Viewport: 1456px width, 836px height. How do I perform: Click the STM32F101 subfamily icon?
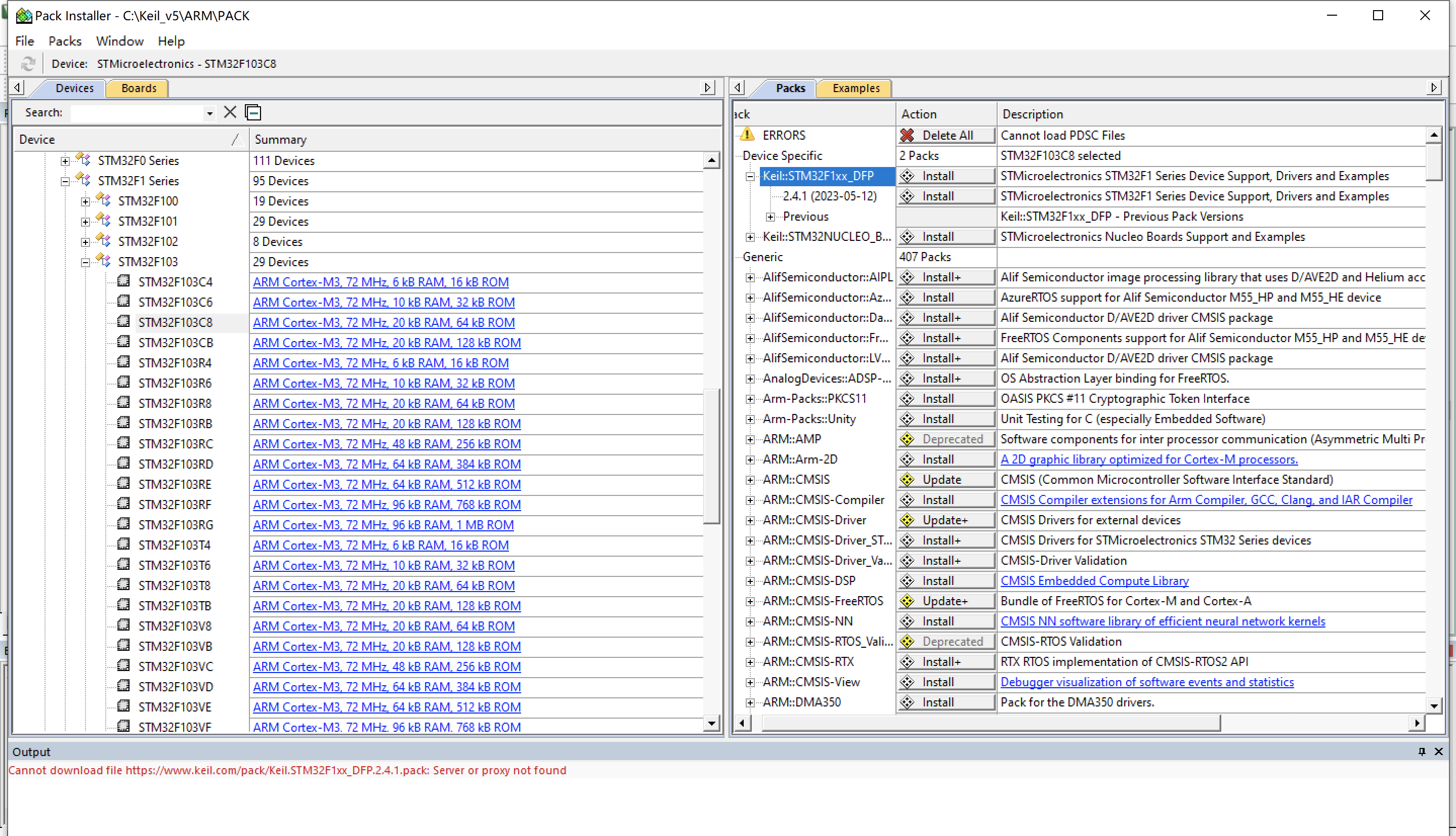click(x=104, y=220)
